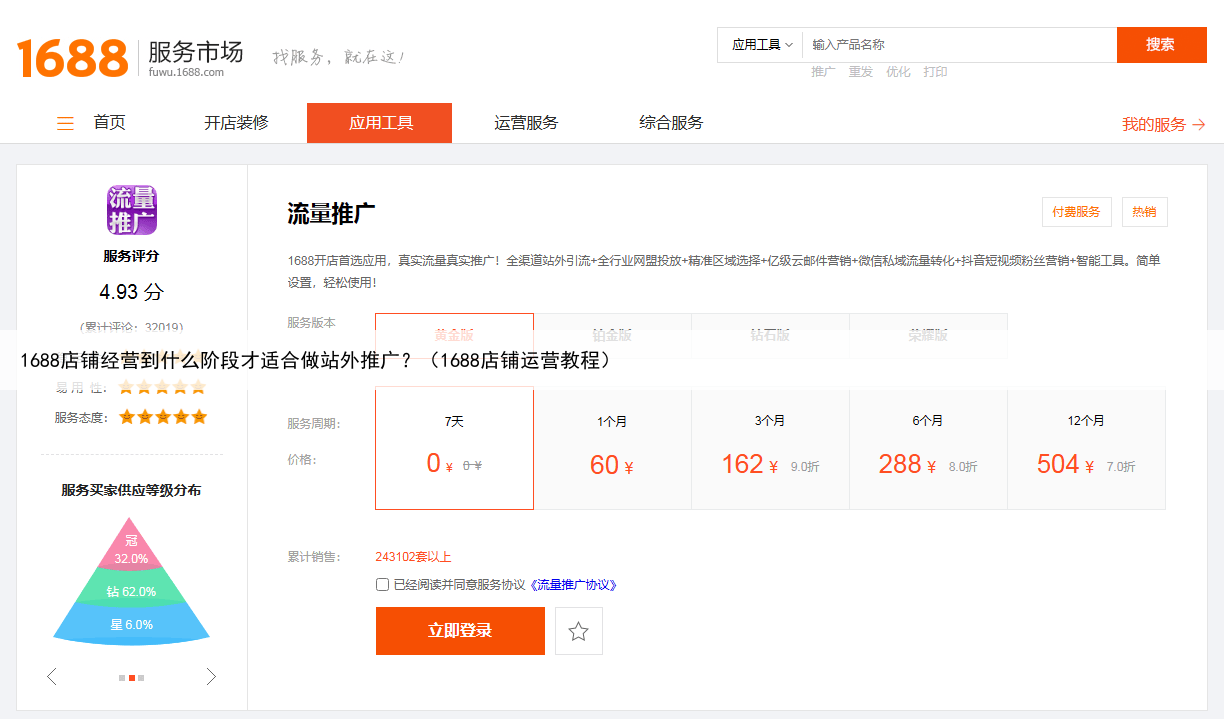Click the product name search input

[958, 45]
